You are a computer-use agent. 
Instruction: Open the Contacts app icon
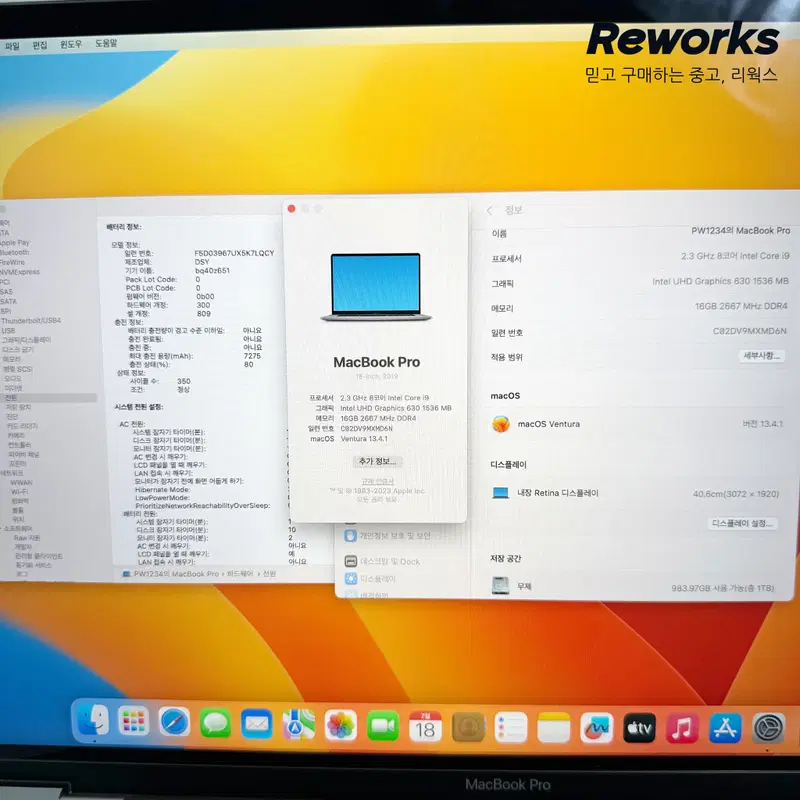(x=468, y=728)
